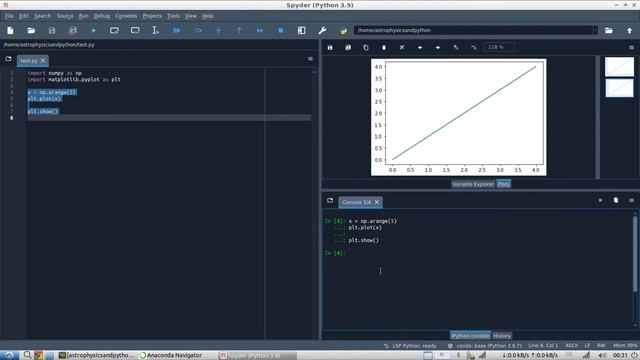This screenshot has width=640, height=360.
Task: Save all files using the toolbar
Action: (x=73, y=31)
